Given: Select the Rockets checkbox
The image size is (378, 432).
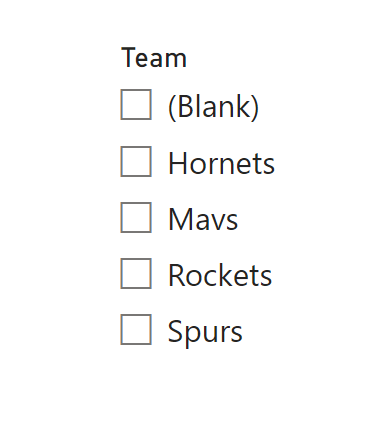Looking at the screenshot, I should pyautogui.click(x=136, y=273).
